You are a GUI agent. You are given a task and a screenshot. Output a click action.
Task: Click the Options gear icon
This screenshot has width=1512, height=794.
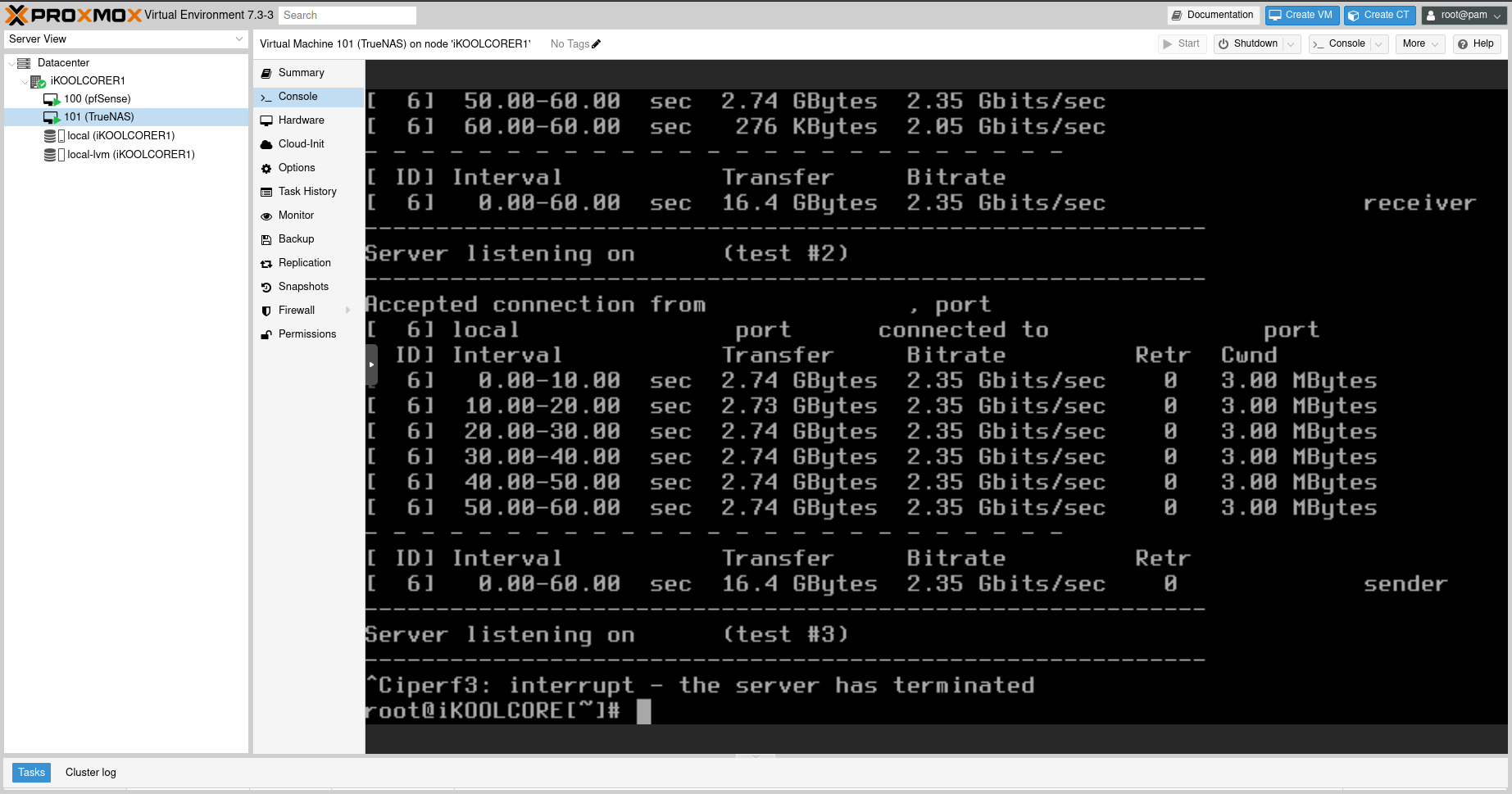266,168
